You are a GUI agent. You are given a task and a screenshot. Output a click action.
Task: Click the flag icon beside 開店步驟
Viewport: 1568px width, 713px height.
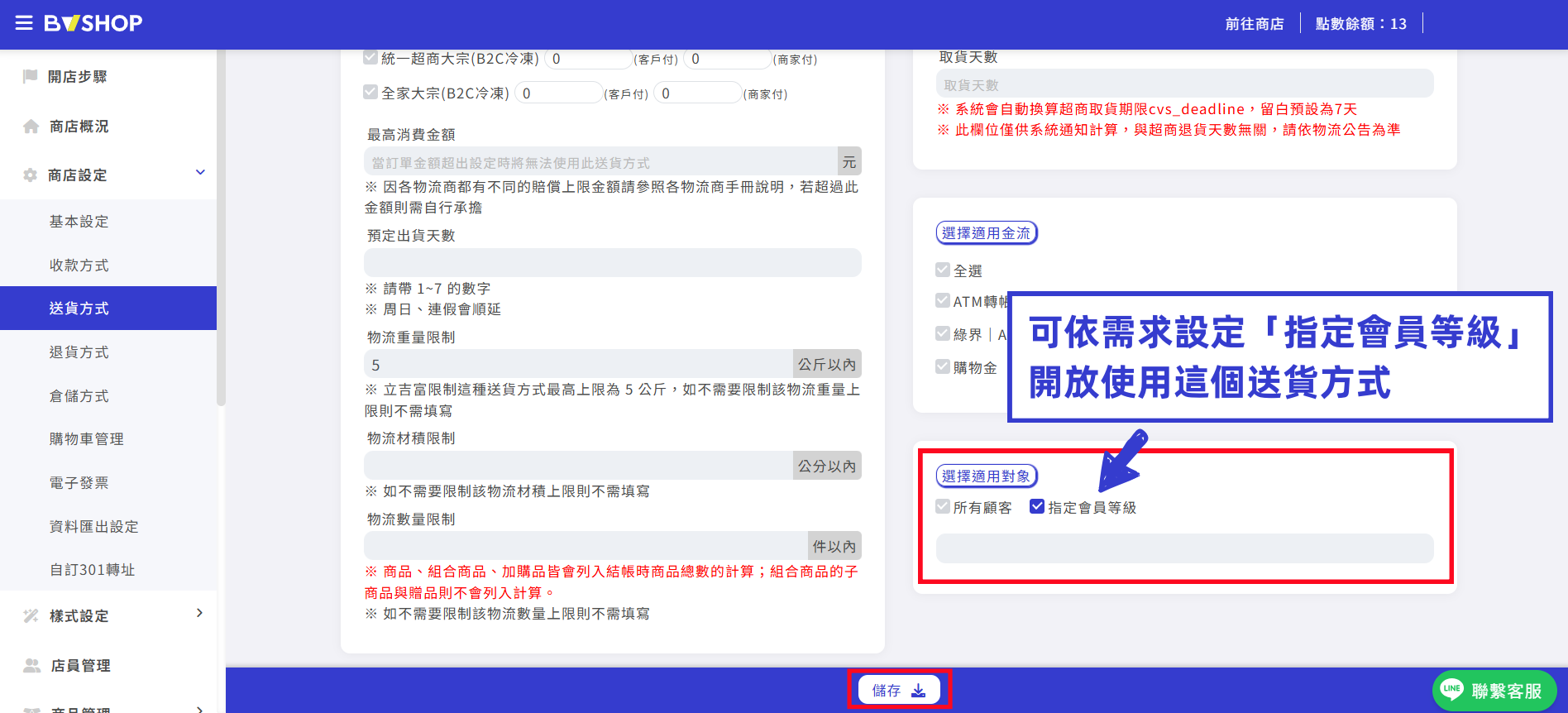click(31, 76)
